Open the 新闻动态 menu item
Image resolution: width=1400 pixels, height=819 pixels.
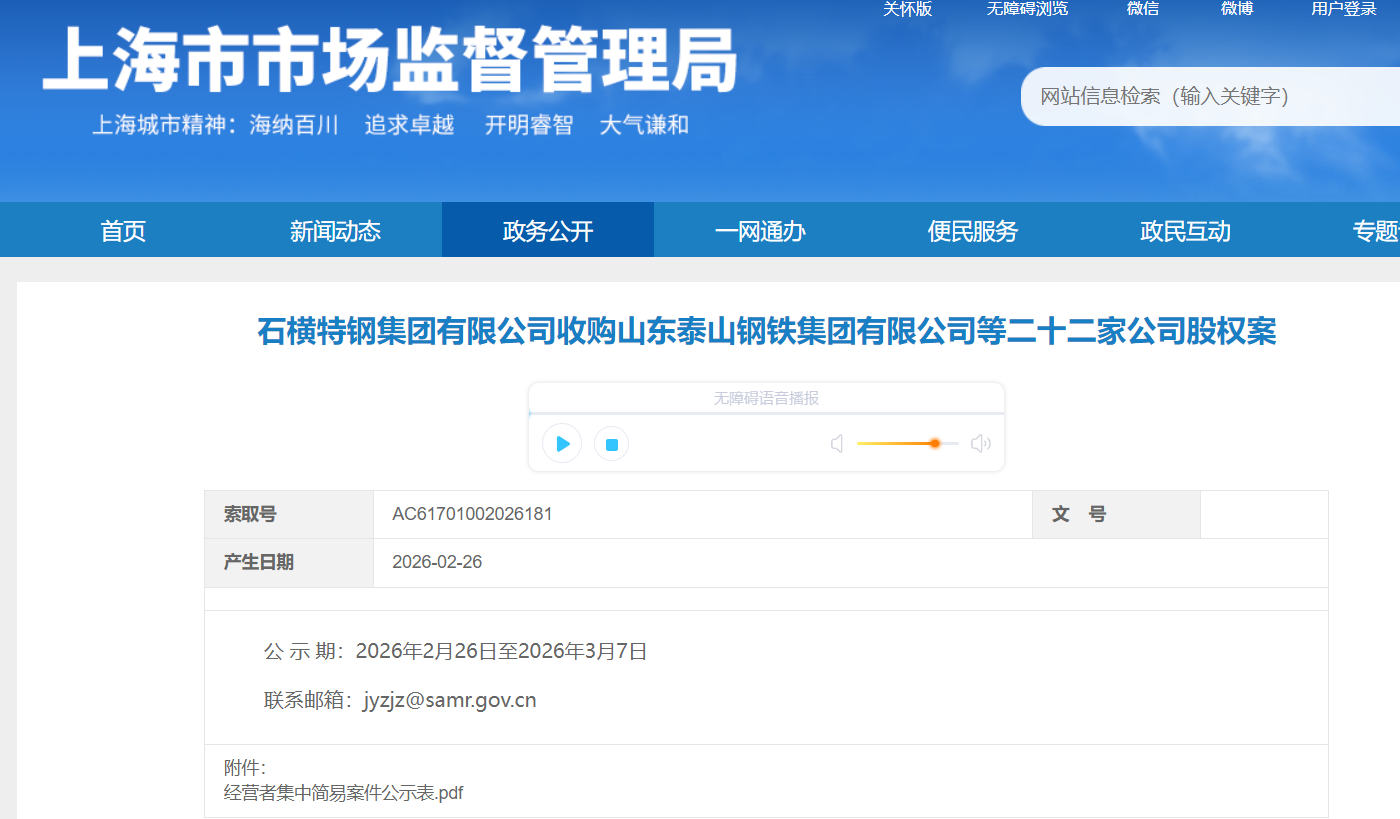(x=335, y=231)
